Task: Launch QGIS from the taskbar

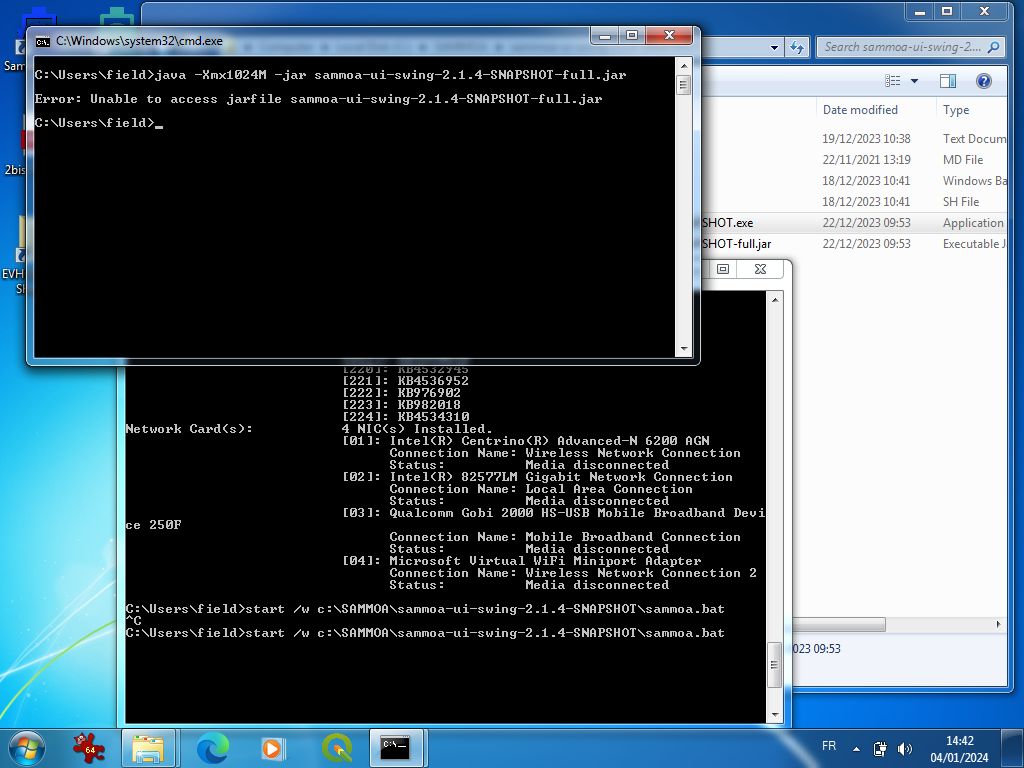Action: (x=337, y=748)
